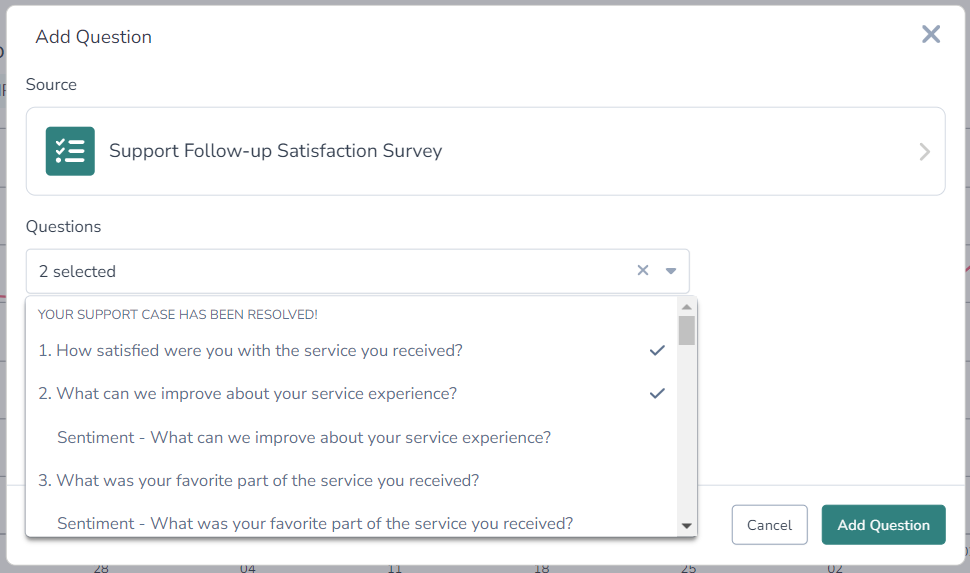Image resolution: width=970 pixels, height=573 pixels.
Task: Click the Cancel button
Action: [769, 525]
